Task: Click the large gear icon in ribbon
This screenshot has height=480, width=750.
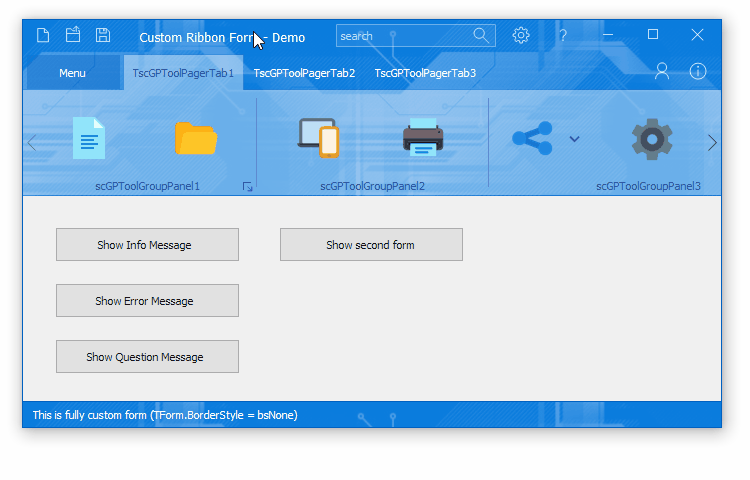Action: point(652,139)
